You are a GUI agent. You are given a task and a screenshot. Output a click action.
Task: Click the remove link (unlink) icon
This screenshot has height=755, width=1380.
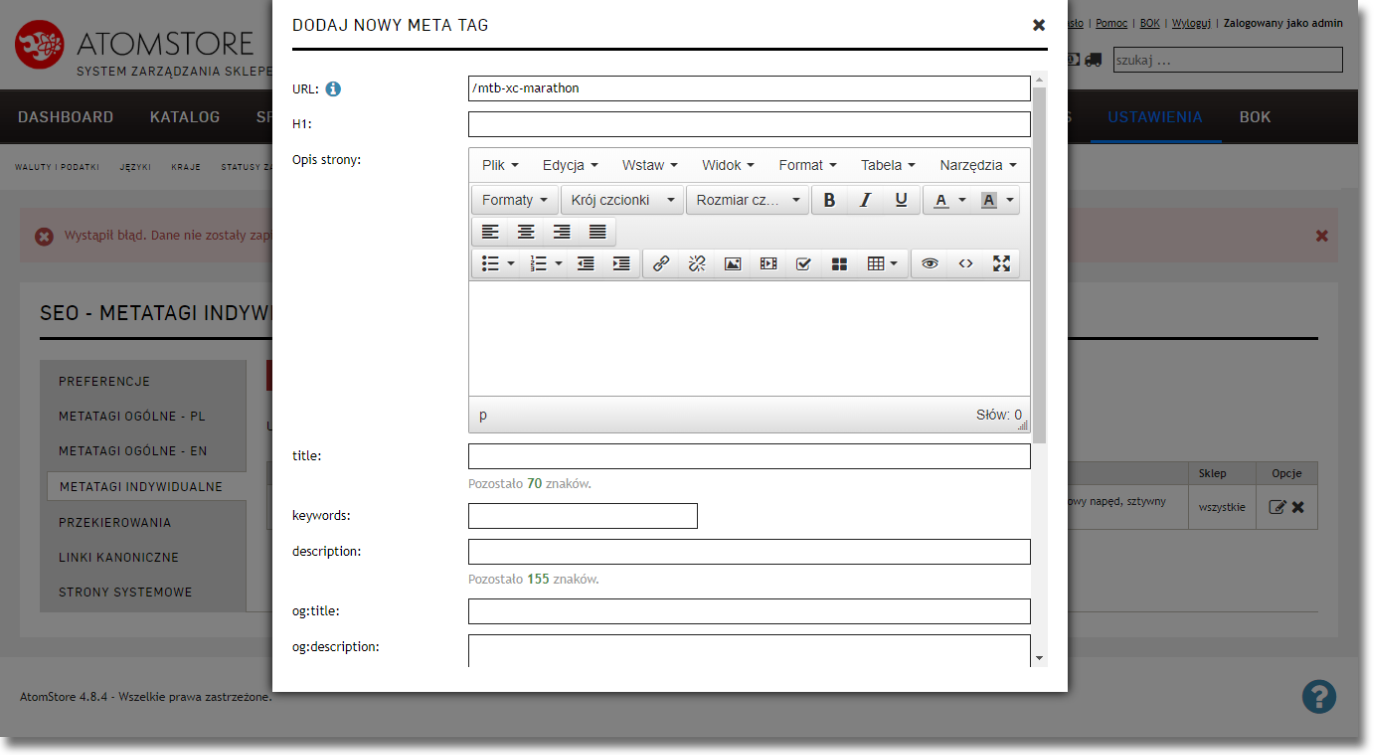point(697,264)
